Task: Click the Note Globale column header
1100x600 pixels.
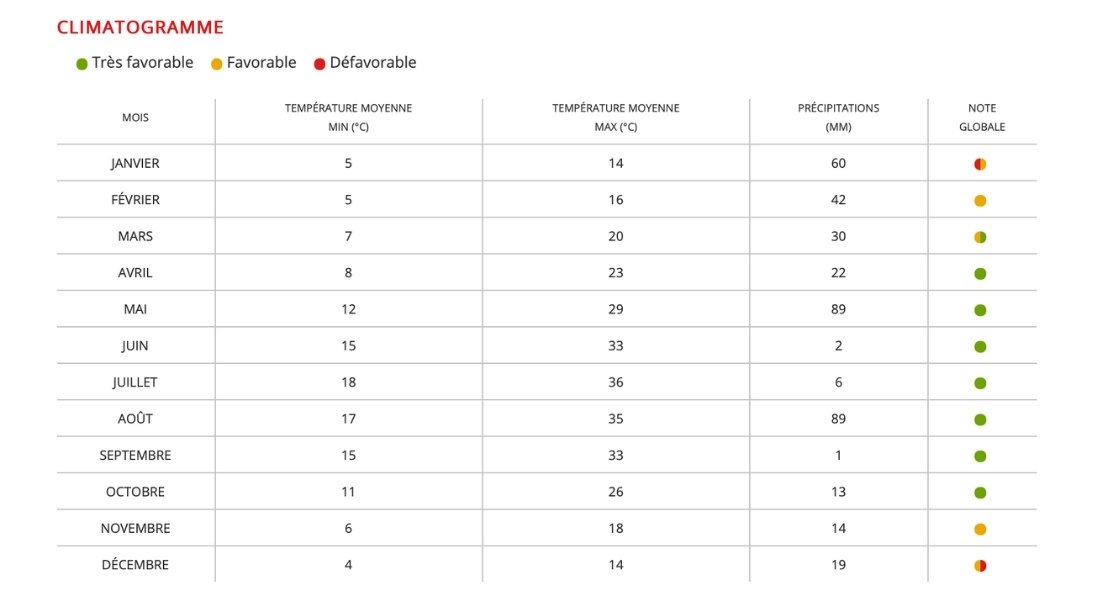Action: (982, 118)
